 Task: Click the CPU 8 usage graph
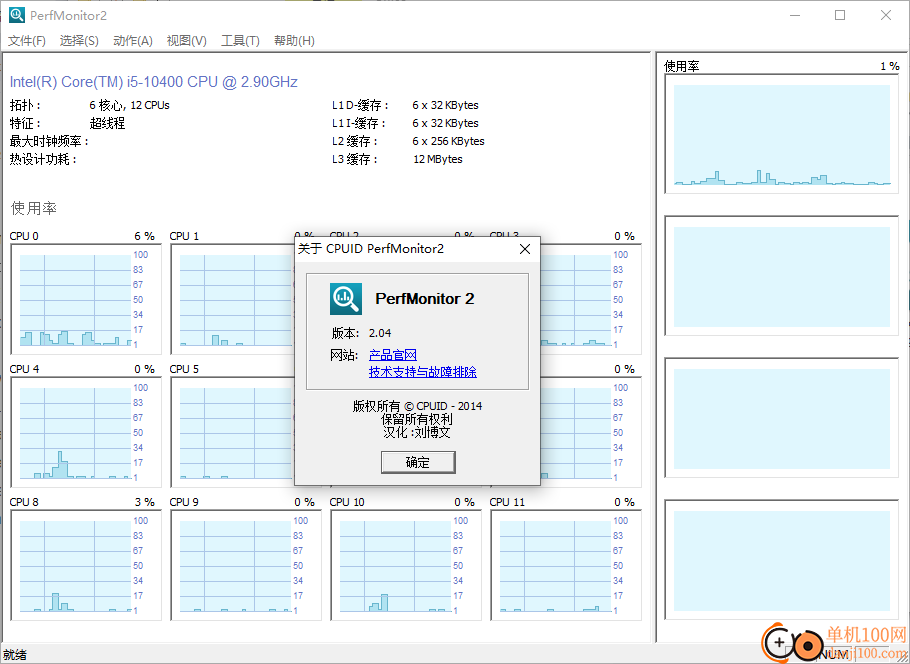86,565
